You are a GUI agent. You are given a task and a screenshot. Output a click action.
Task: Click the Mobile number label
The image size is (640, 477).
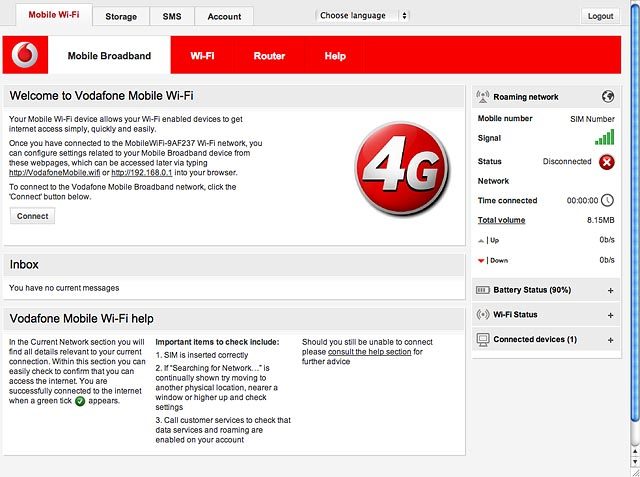(x=505, y=118)
